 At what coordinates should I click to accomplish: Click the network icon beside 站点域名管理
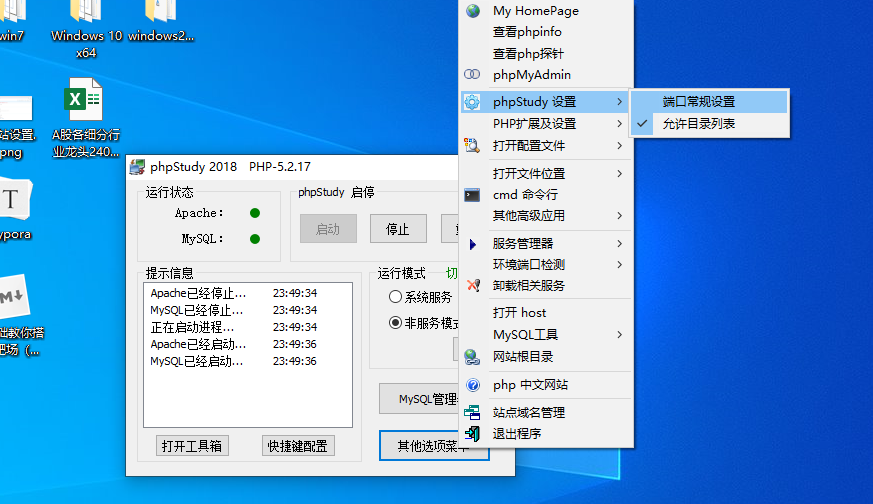pyautogui.click(x=472, y=413)
